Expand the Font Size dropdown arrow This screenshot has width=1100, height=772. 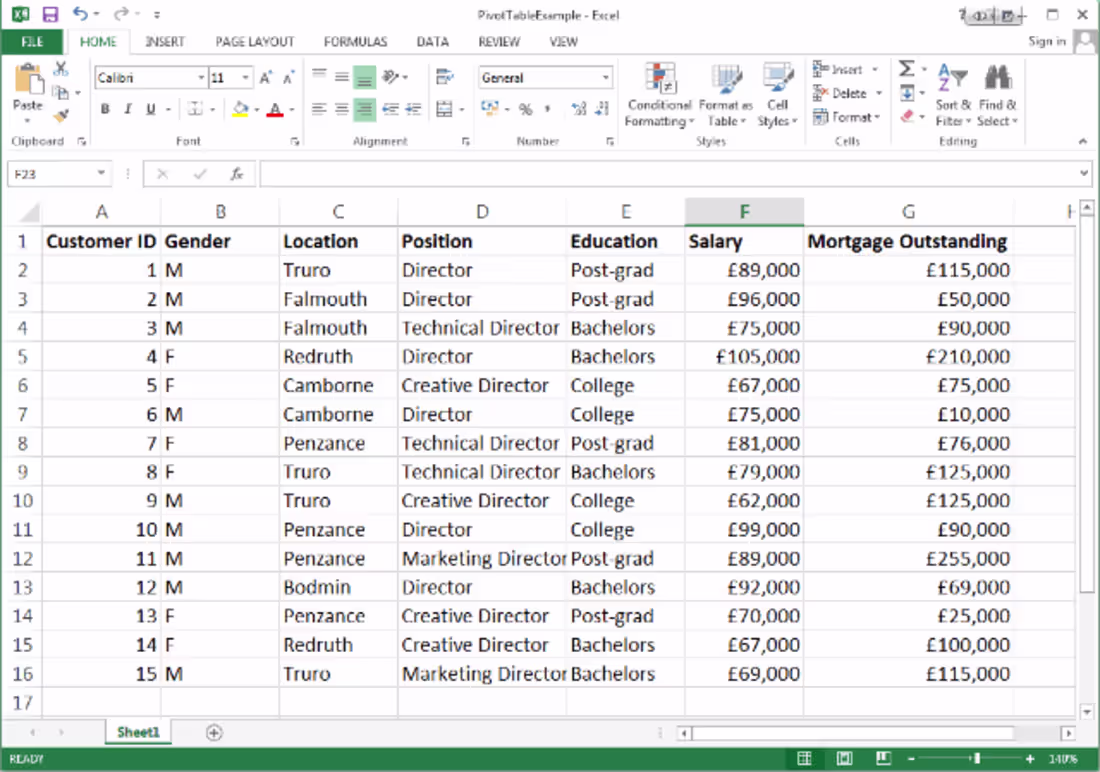tap(244, 77)
